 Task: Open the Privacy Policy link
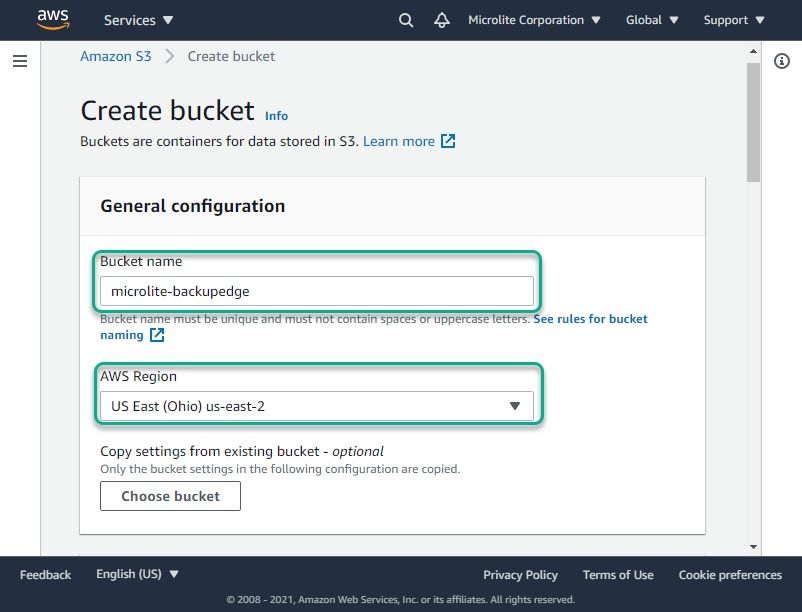point(520,575)
